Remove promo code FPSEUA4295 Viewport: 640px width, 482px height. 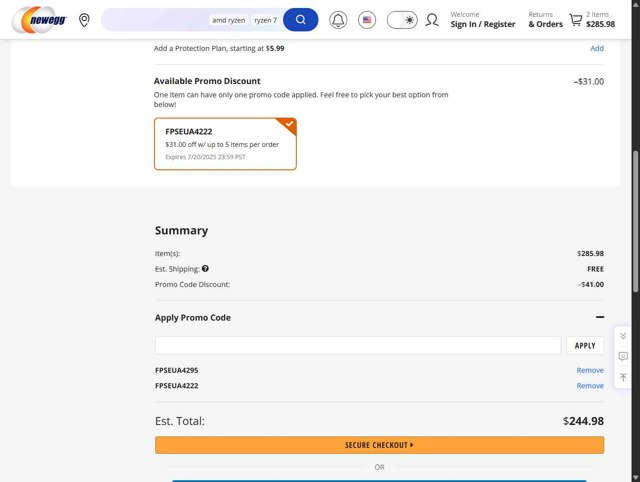point(590,370)
